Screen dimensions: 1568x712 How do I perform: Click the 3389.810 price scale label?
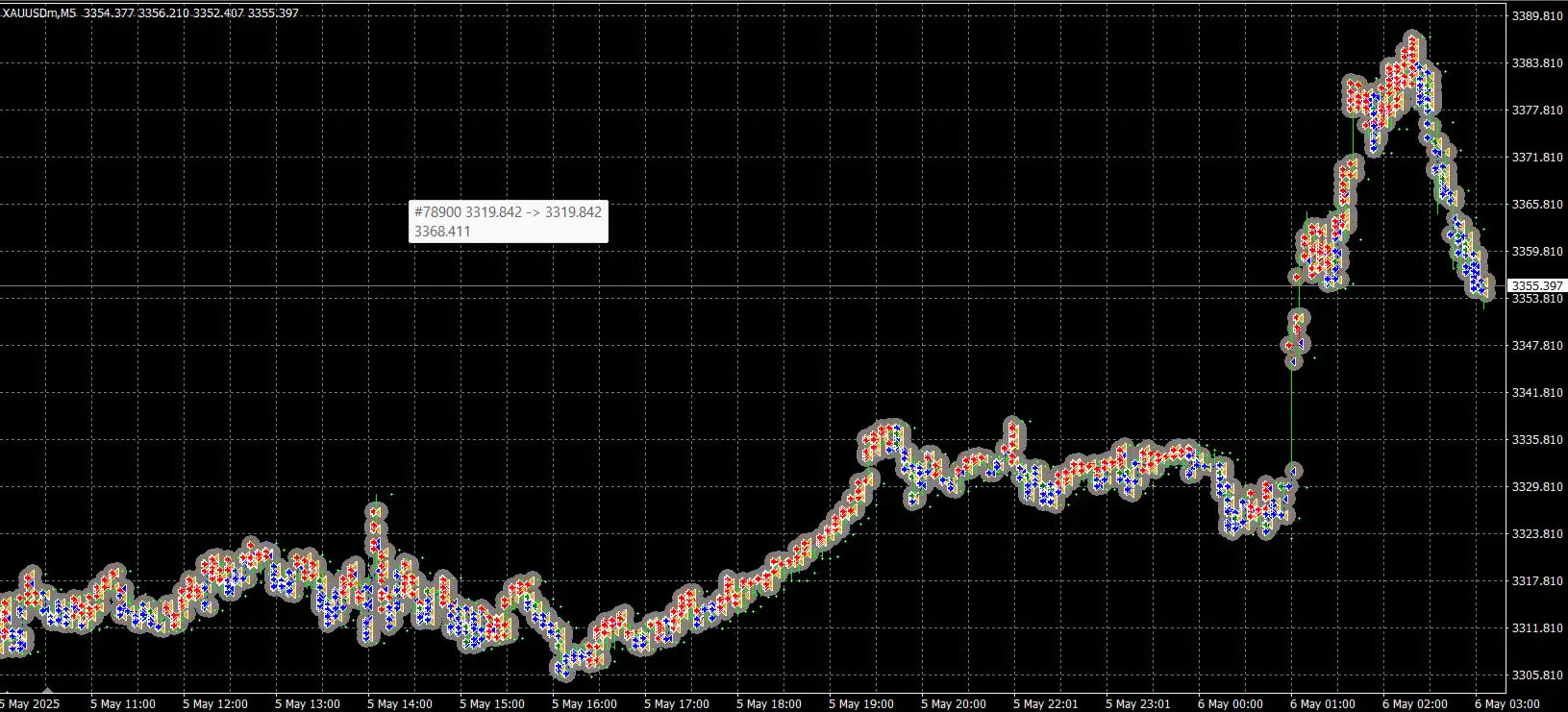(1537, 16)
